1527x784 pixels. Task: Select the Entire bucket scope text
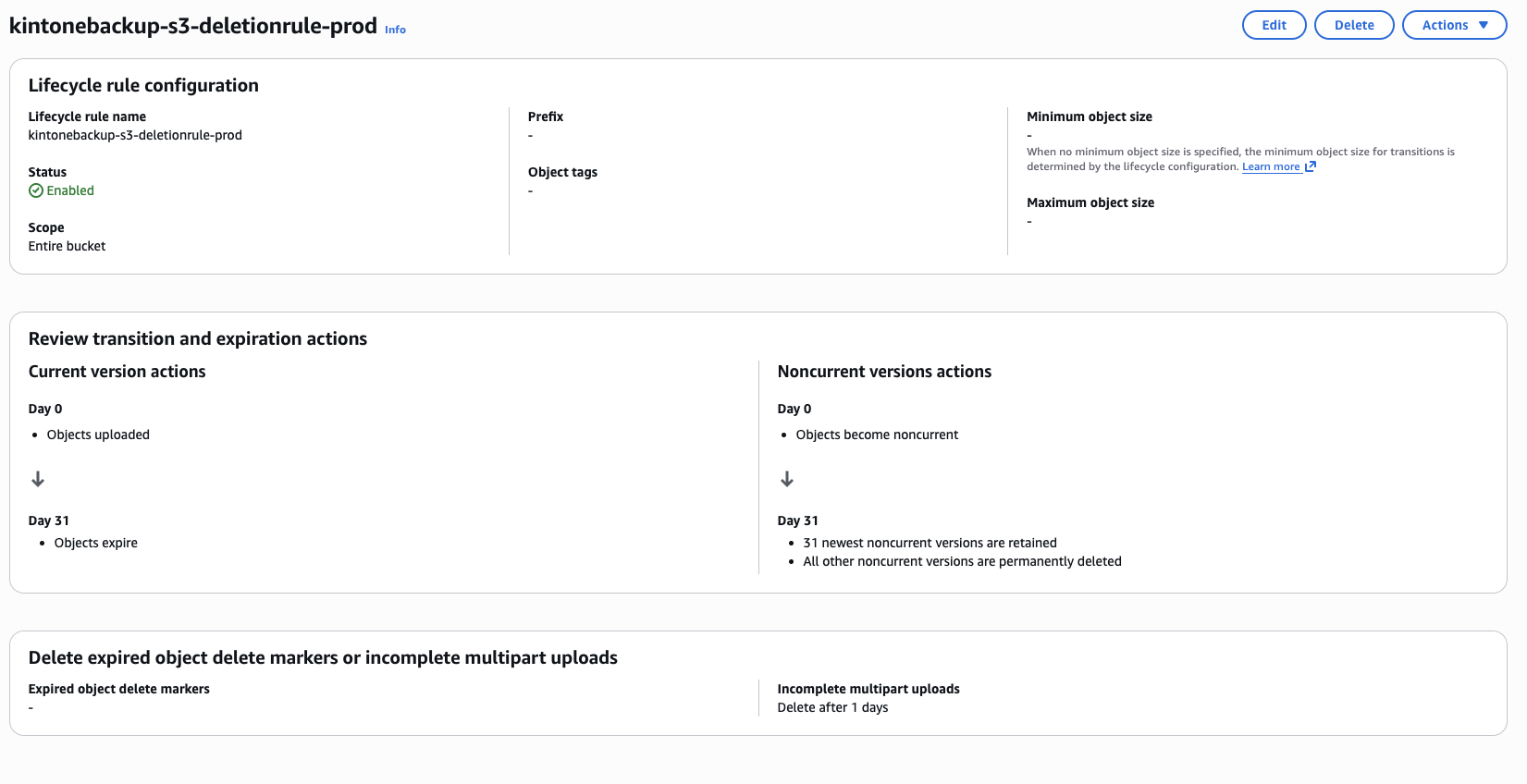click(67, 246)
